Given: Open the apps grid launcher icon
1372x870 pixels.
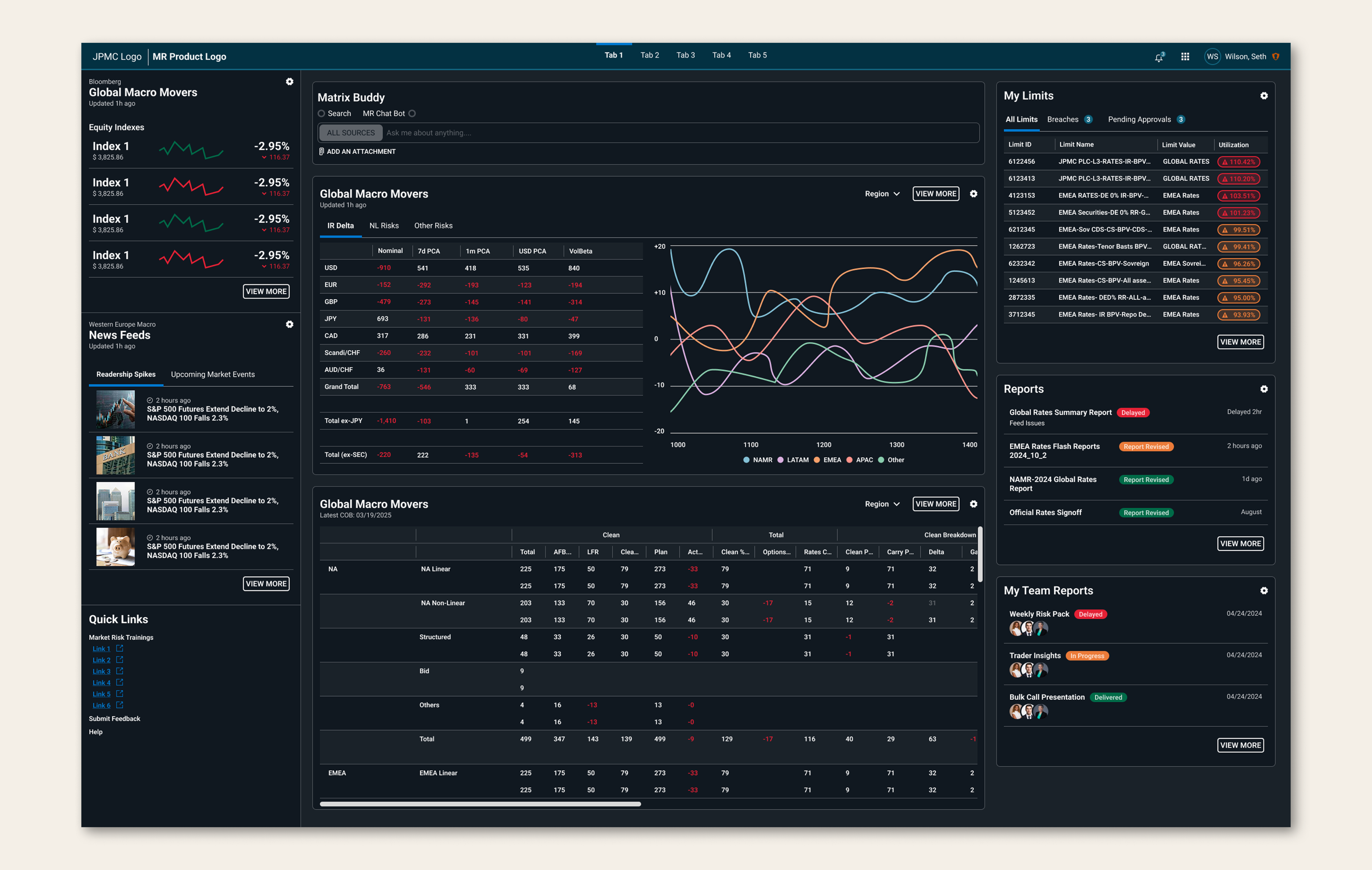Looking at the screenshot, I should click(x=1185, y=56).
